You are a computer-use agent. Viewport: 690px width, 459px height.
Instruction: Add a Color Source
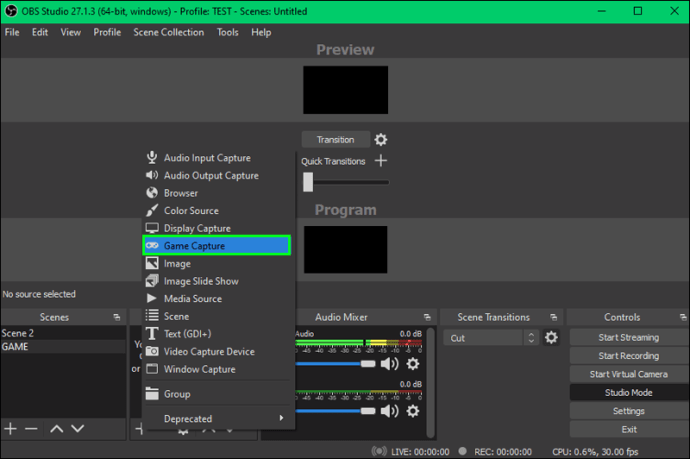217,210
